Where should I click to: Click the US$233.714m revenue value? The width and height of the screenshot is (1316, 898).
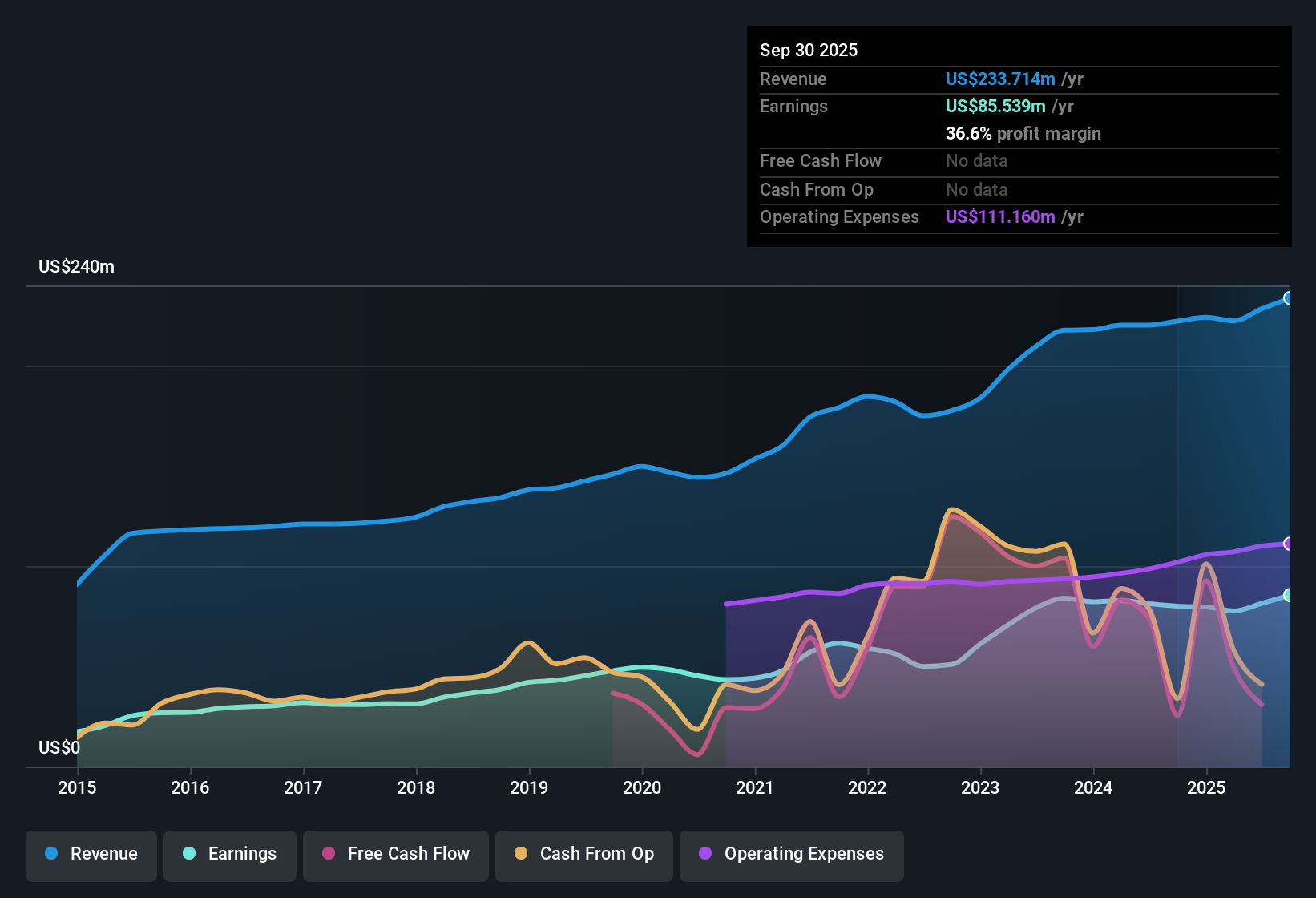click(x=1000, y=79)
